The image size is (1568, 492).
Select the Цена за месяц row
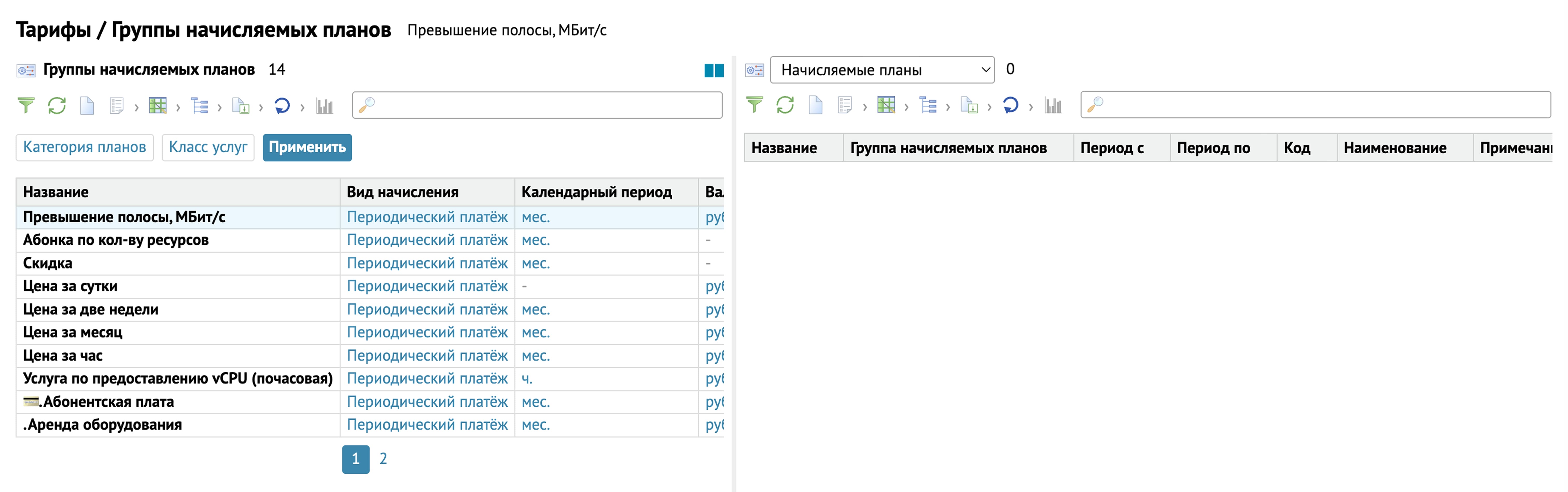click(72, 332)
